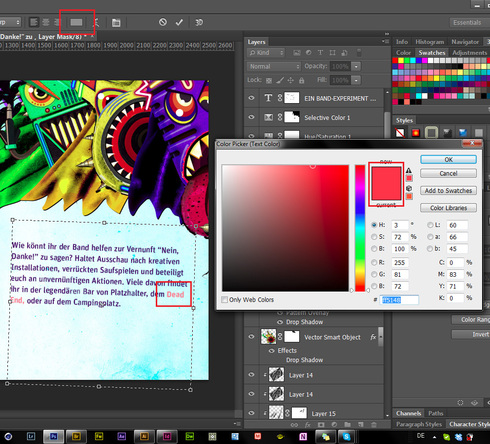Select center align text icon
This screenshot has height=444, width=490.
coord(46,22)
